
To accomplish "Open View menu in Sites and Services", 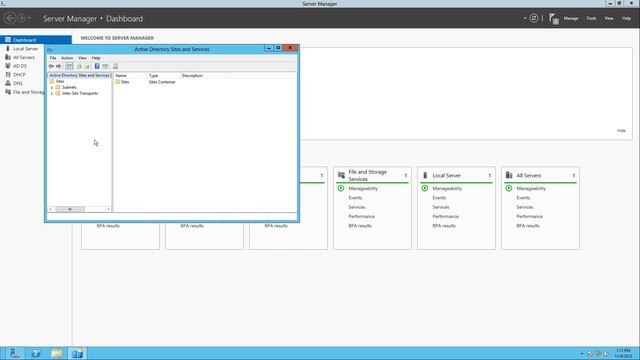I will 82,58.
